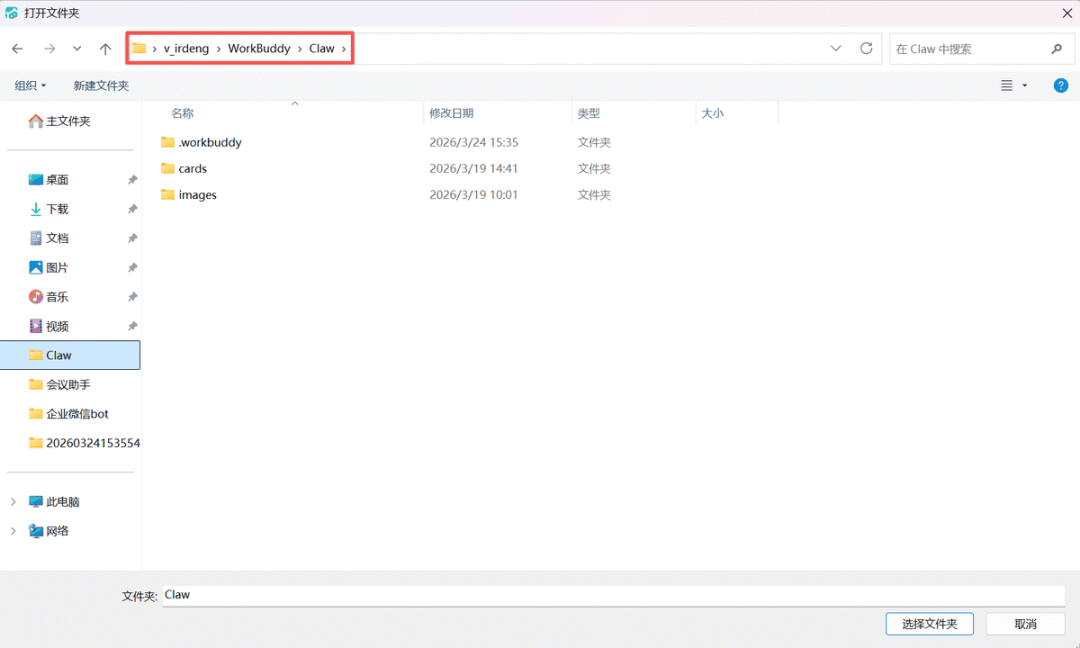Expand chevron between v_irdeng and WorkBuddy

coord(218,49)
